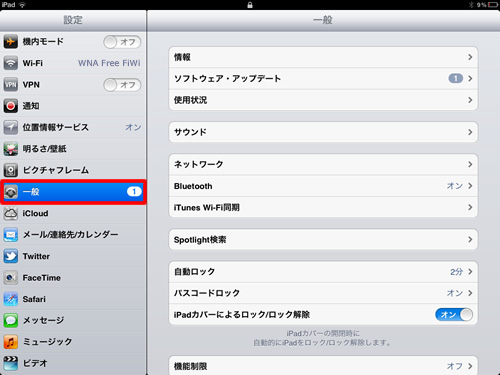
Task: Tap the 一般 title header
Action: [323, 20]
